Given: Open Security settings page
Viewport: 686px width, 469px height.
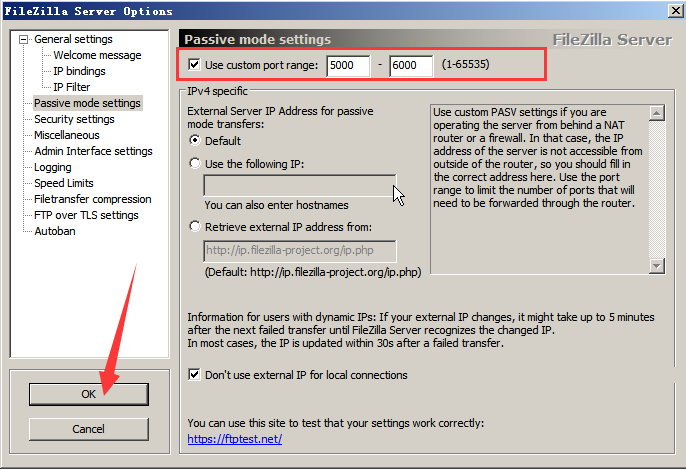Looking at the screenshot, I should coord(74,119).
